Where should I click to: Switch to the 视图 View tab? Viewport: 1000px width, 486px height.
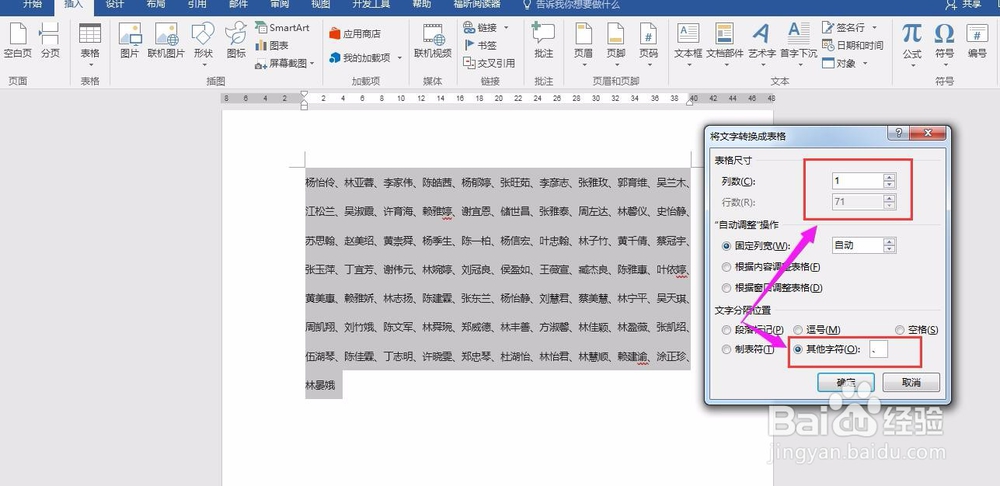pos(321,4)
